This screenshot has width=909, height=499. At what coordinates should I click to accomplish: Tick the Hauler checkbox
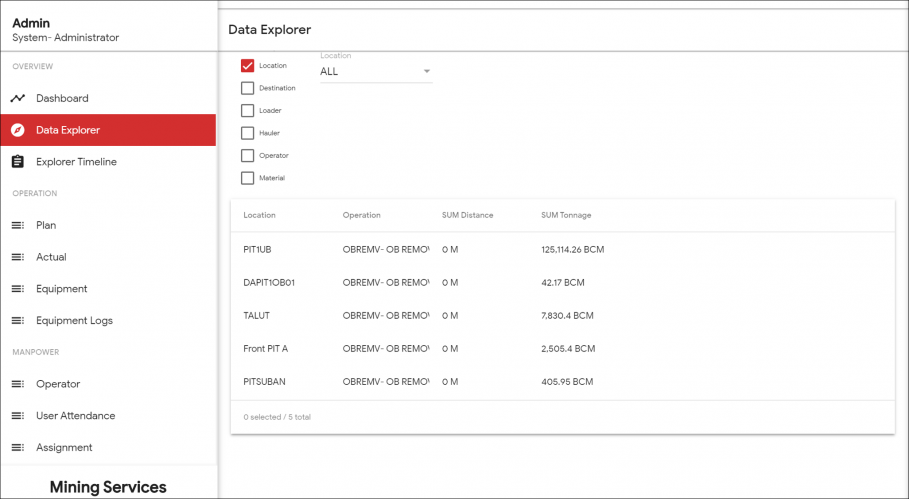pyautogui.click(x=247, y=133)
